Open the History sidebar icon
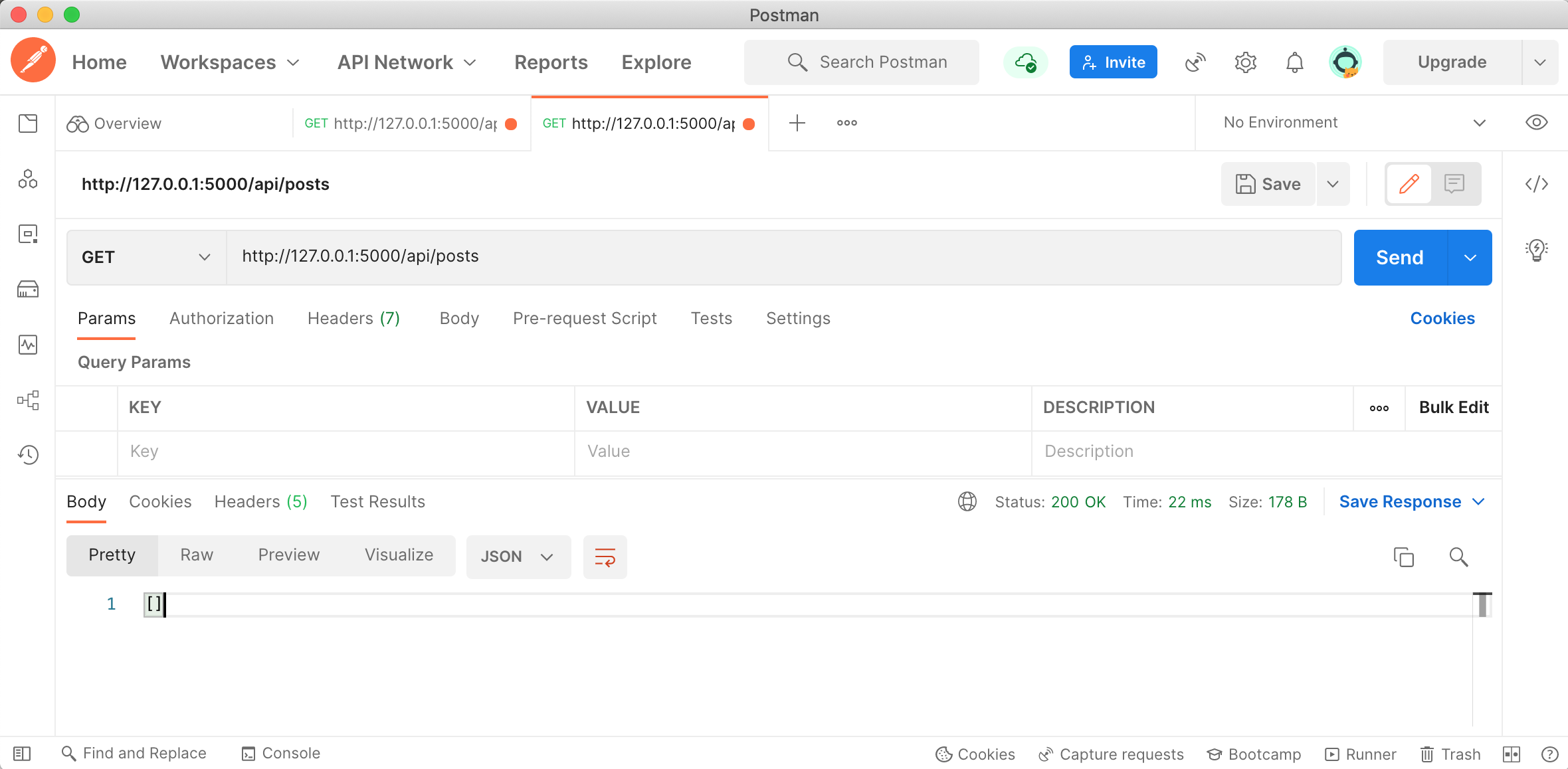The height and width of the screenshot is (769, 1568). click(x=28, y=455)
